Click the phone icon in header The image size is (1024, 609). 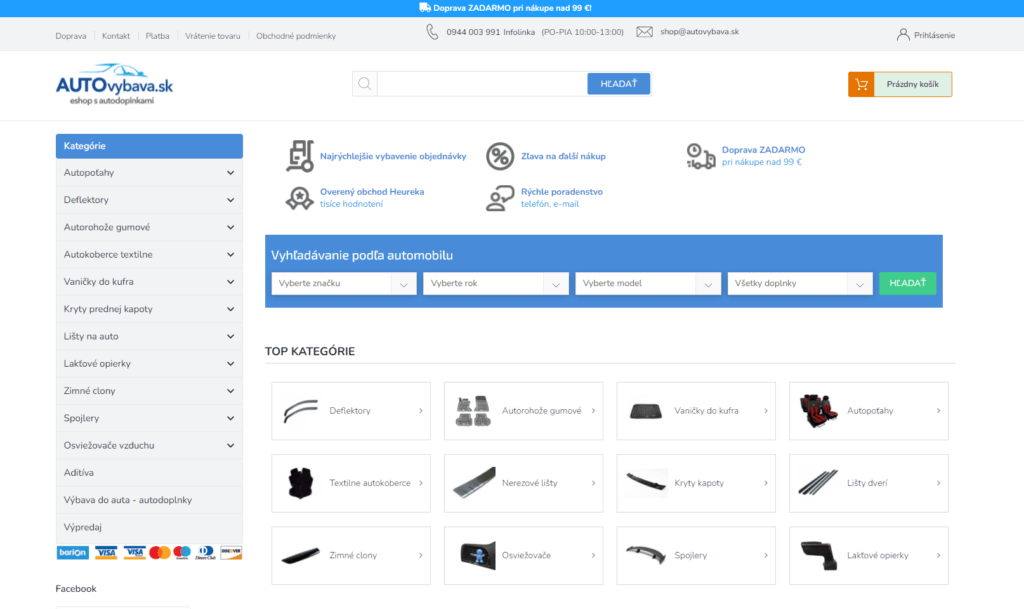click(x=432, y=32)
